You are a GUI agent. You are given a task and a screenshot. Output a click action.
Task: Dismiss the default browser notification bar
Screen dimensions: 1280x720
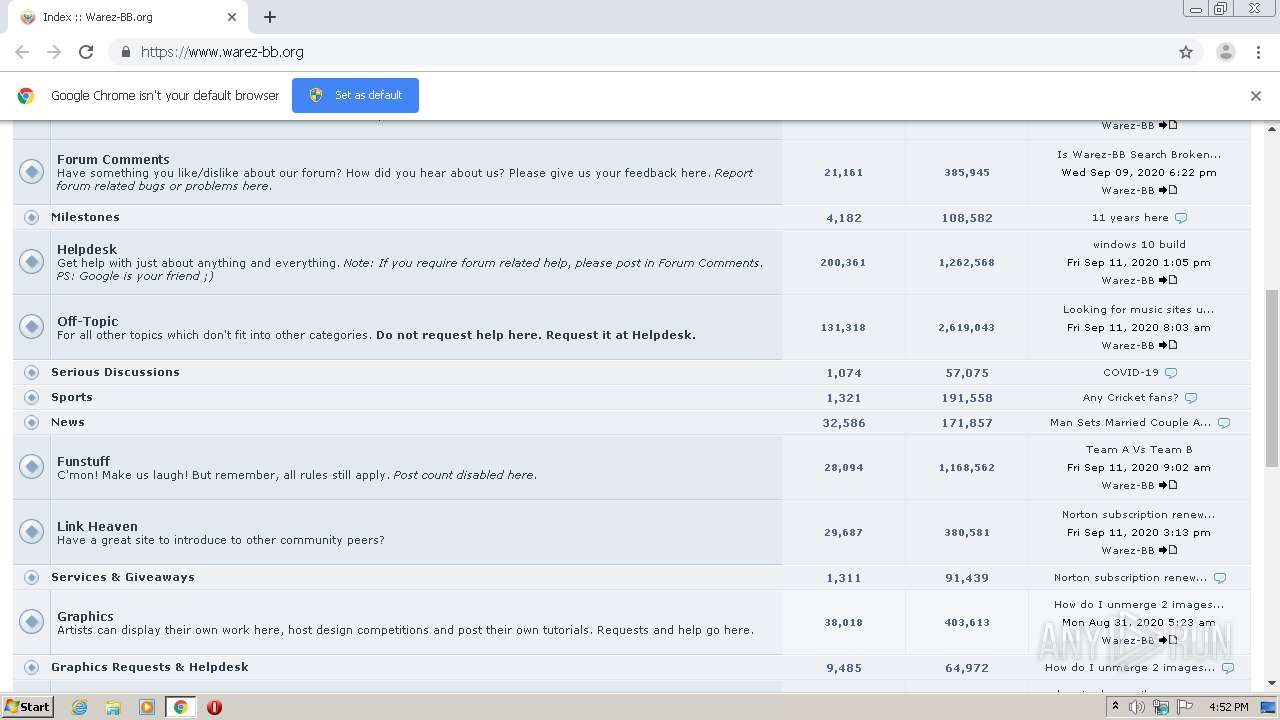(1256, 96)
